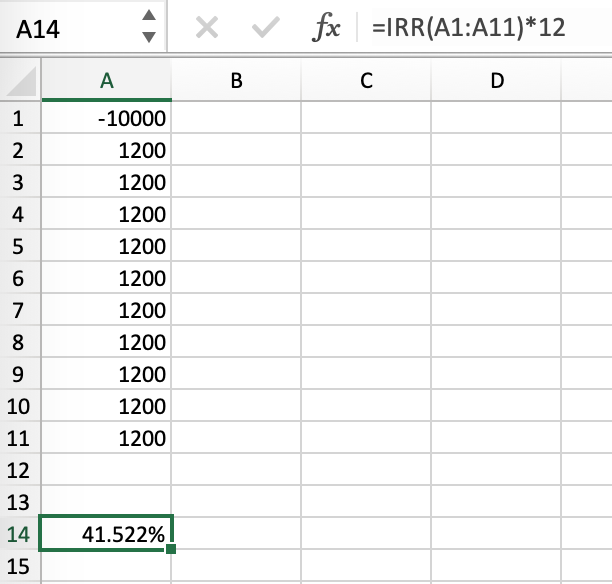The width and height of the screenshot is (612, 584).
Task: Click empty cell A12
Action: click(106, 470)
